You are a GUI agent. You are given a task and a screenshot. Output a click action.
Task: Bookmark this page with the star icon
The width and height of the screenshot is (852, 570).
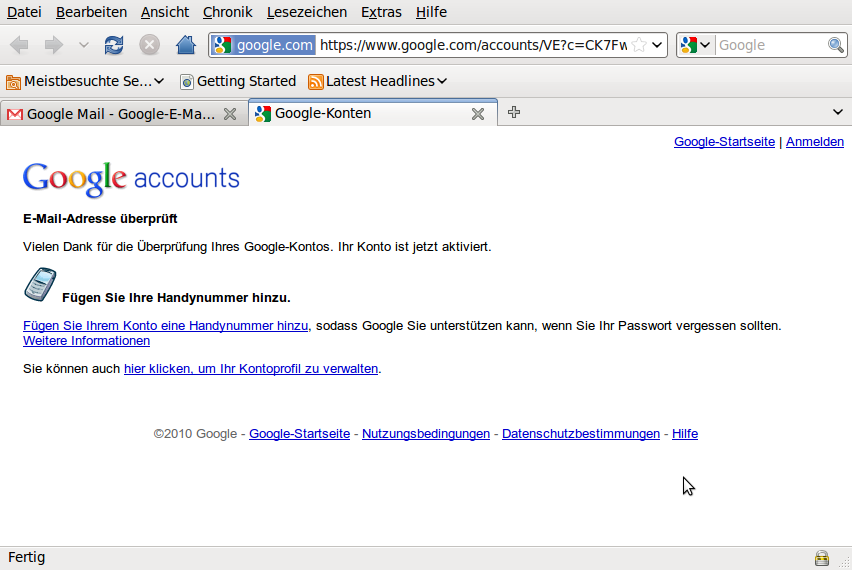click(x=640, y=45)
